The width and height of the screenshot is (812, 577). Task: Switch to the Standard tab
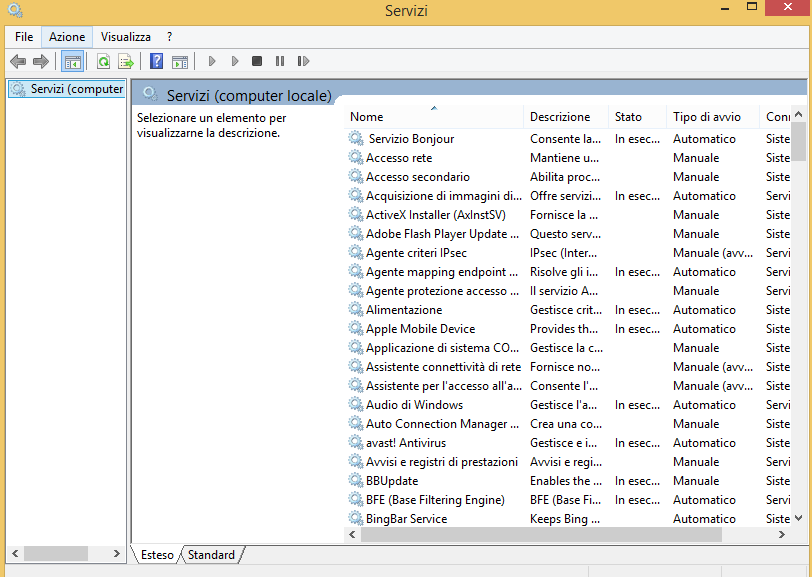pos(211,555)
